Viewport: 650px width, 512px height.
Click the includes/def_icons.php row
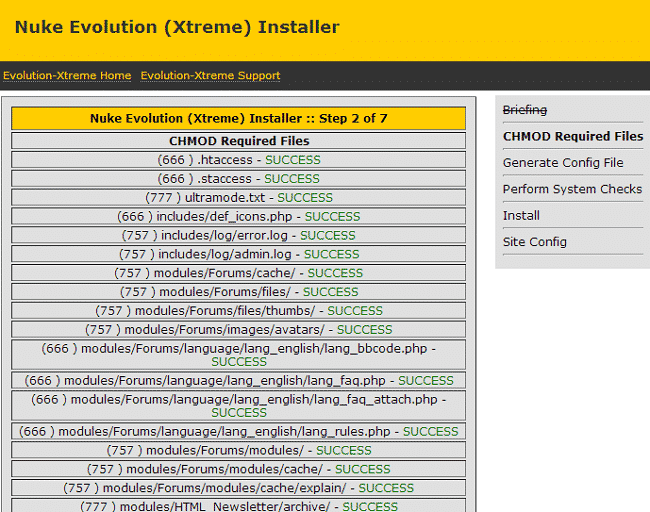[x=239, y=217]
